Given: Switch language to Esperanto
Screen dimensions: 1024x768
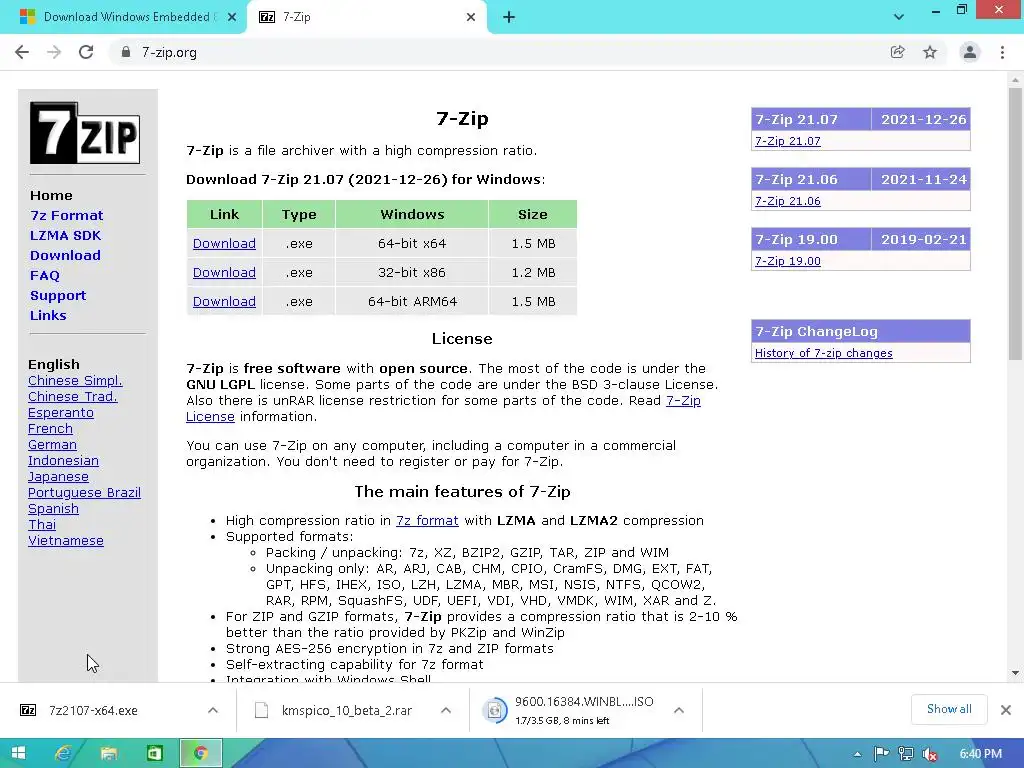Looking at the screenshot, I should pos(61,413).
